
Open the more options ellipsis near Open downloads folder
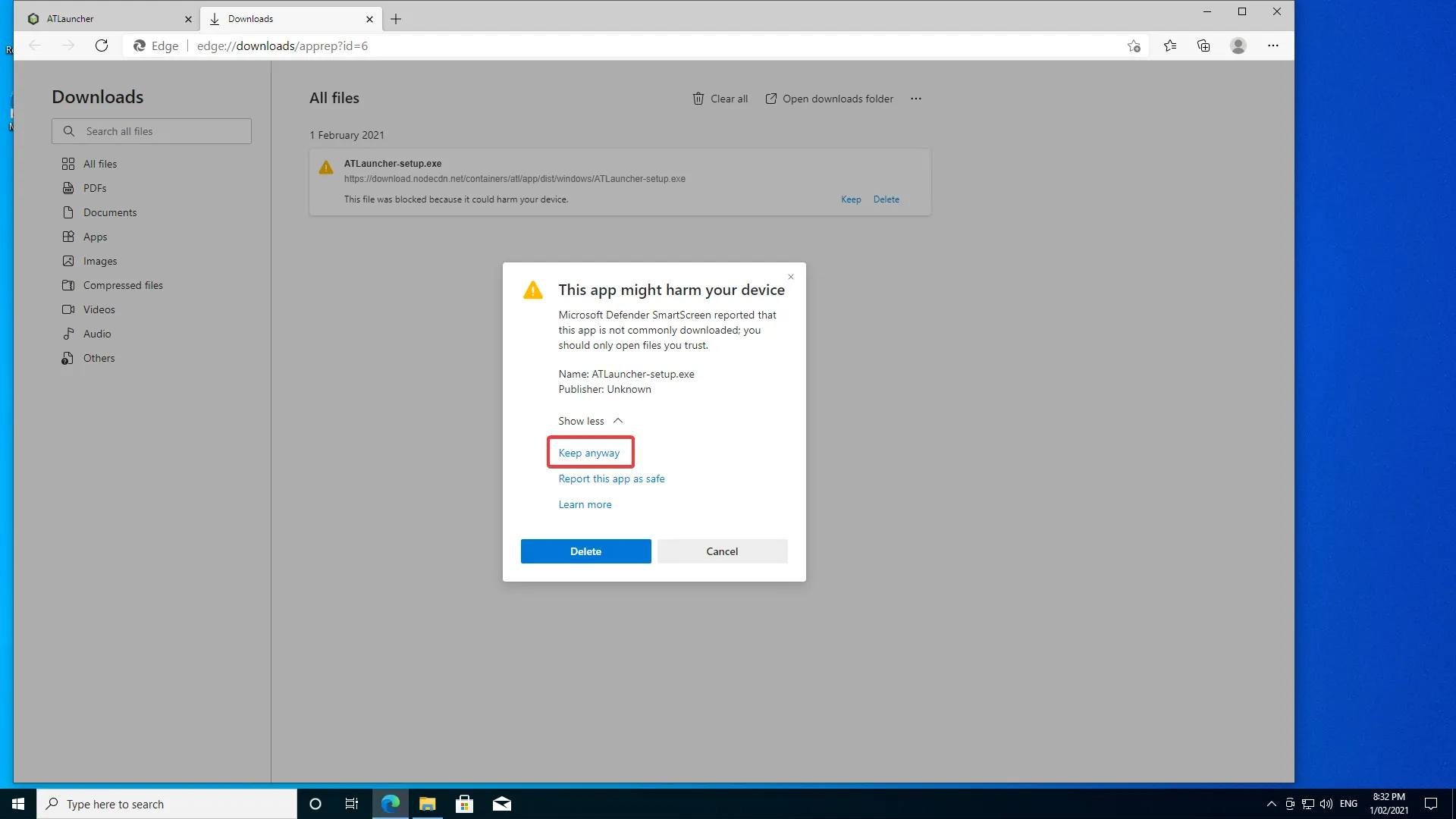pyautogui.click(x=915, y=99)
